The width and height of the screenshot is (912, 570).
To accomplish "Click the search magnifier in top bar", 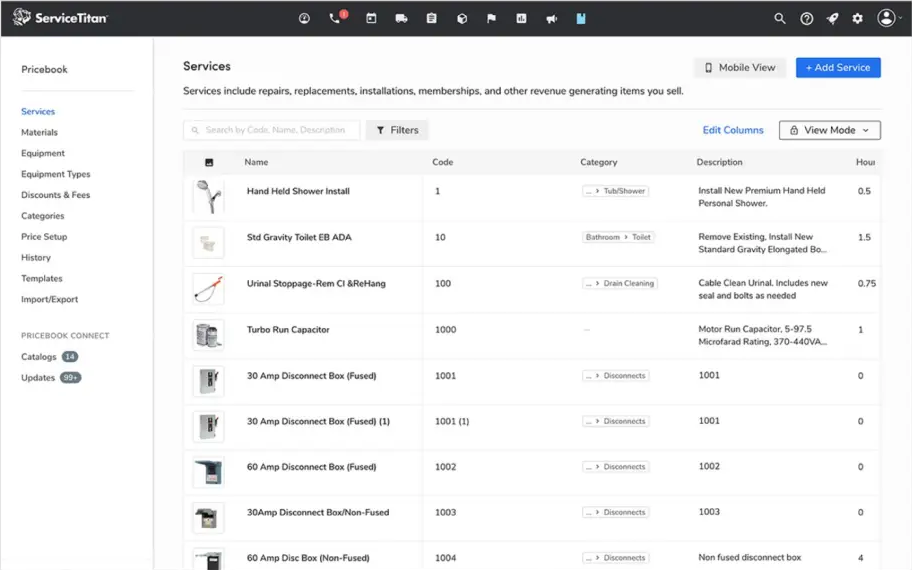I will coord(780,19).
